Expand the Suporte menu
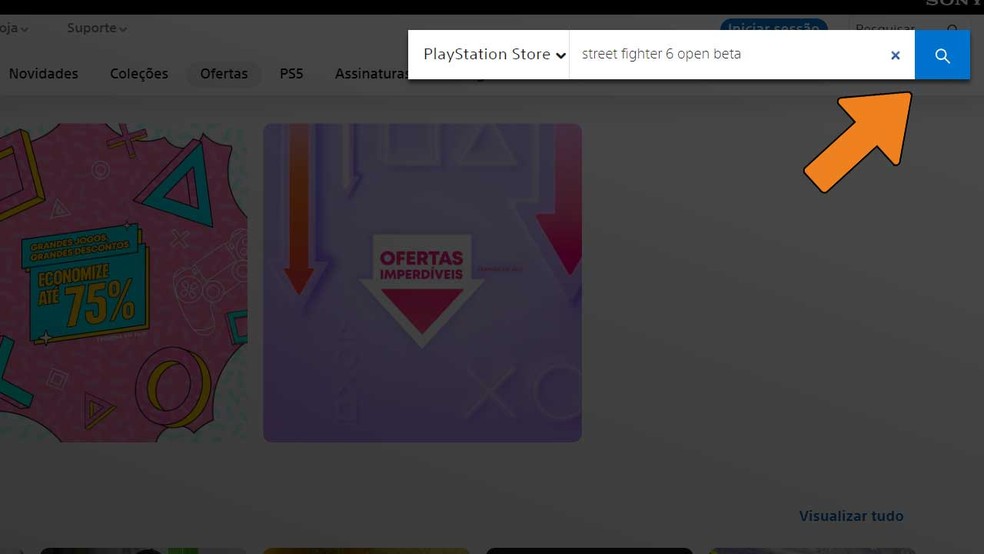984x554 pixels. tap(97, 28)
